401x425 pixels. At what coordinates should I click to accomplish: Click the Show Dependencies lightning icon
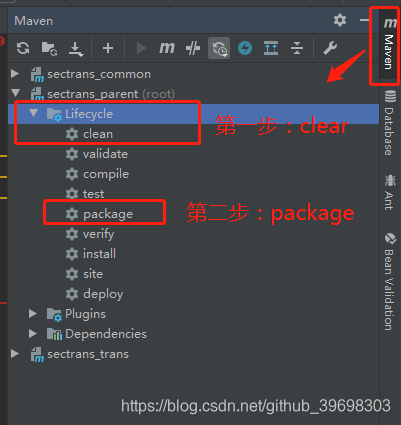click(x=245, y=48)
